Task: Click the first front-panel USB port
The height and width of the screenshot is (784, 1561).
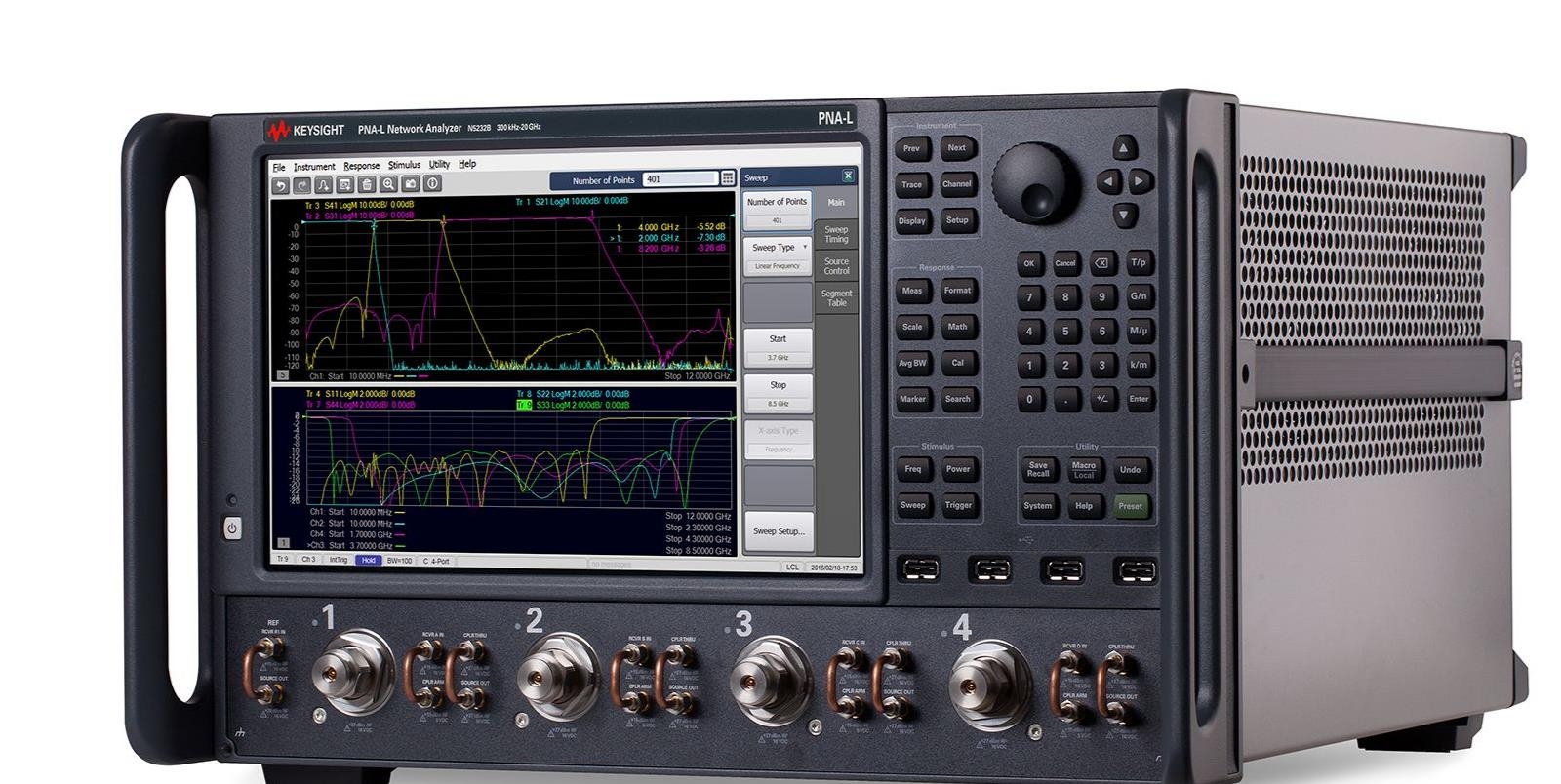Action: pos(919,568)
